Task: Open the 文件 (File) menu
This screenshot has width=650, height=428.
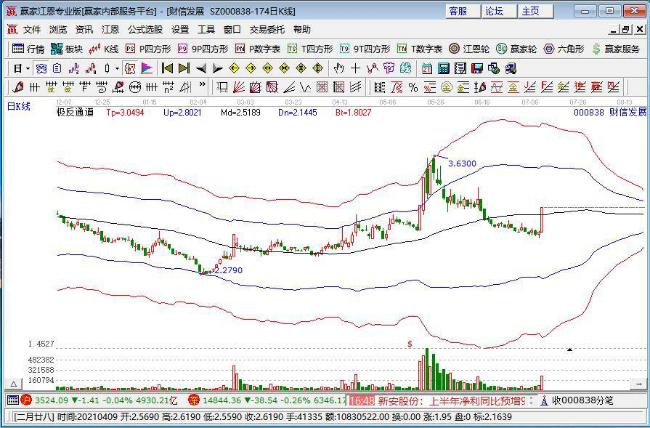Action: pos(31,30)
